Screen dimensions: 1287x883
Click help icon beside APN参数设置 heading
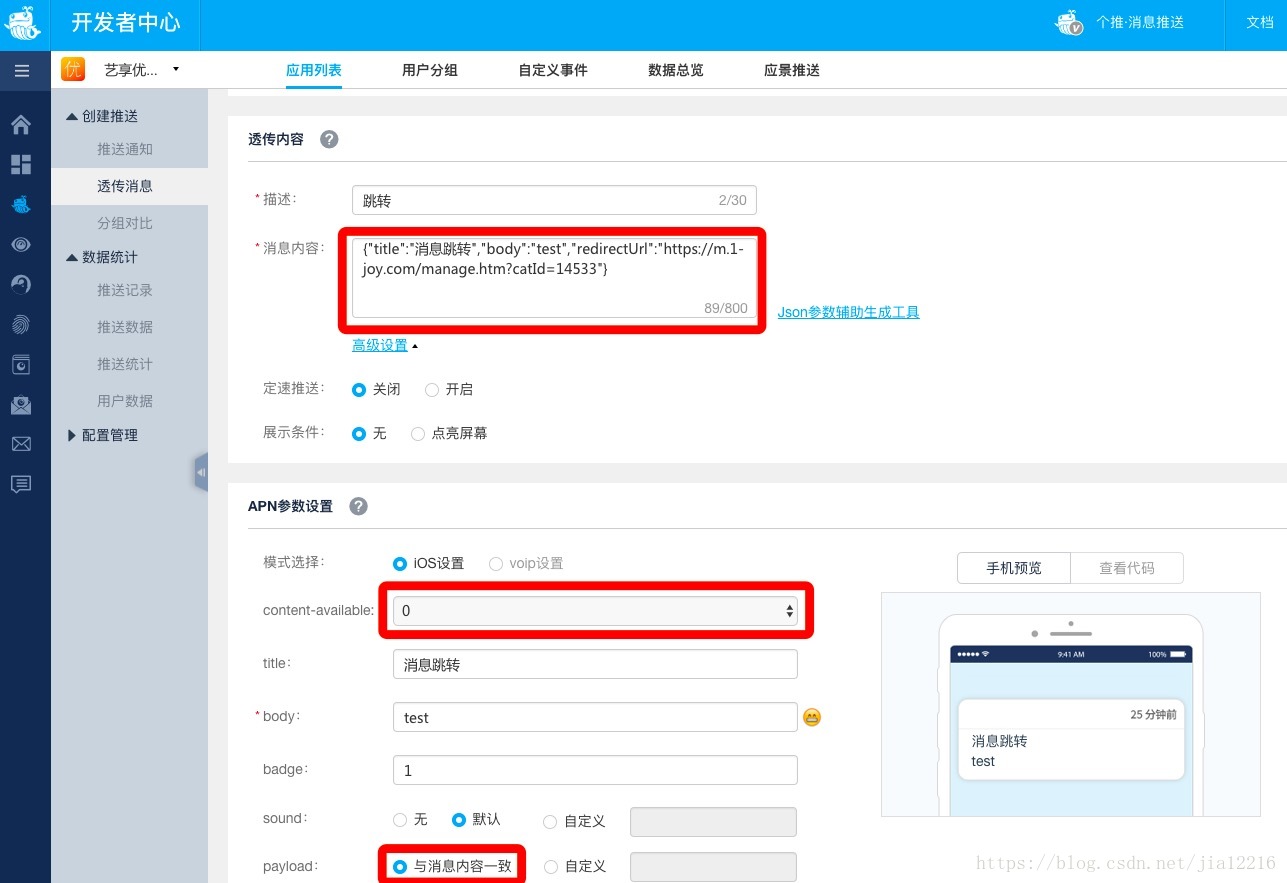pos(358,506)
